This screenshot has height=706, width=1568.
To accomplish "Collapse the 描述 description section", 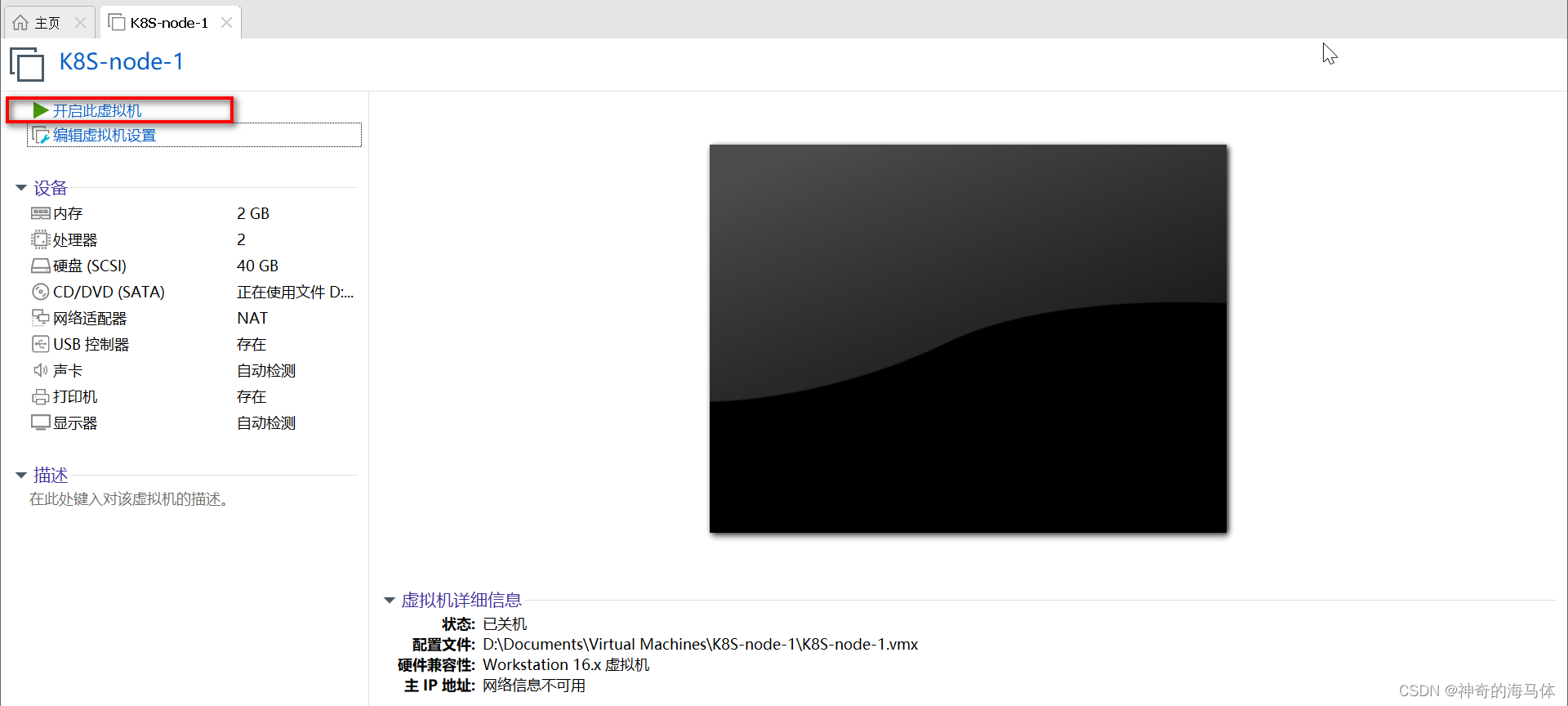I will pos(21,475).
